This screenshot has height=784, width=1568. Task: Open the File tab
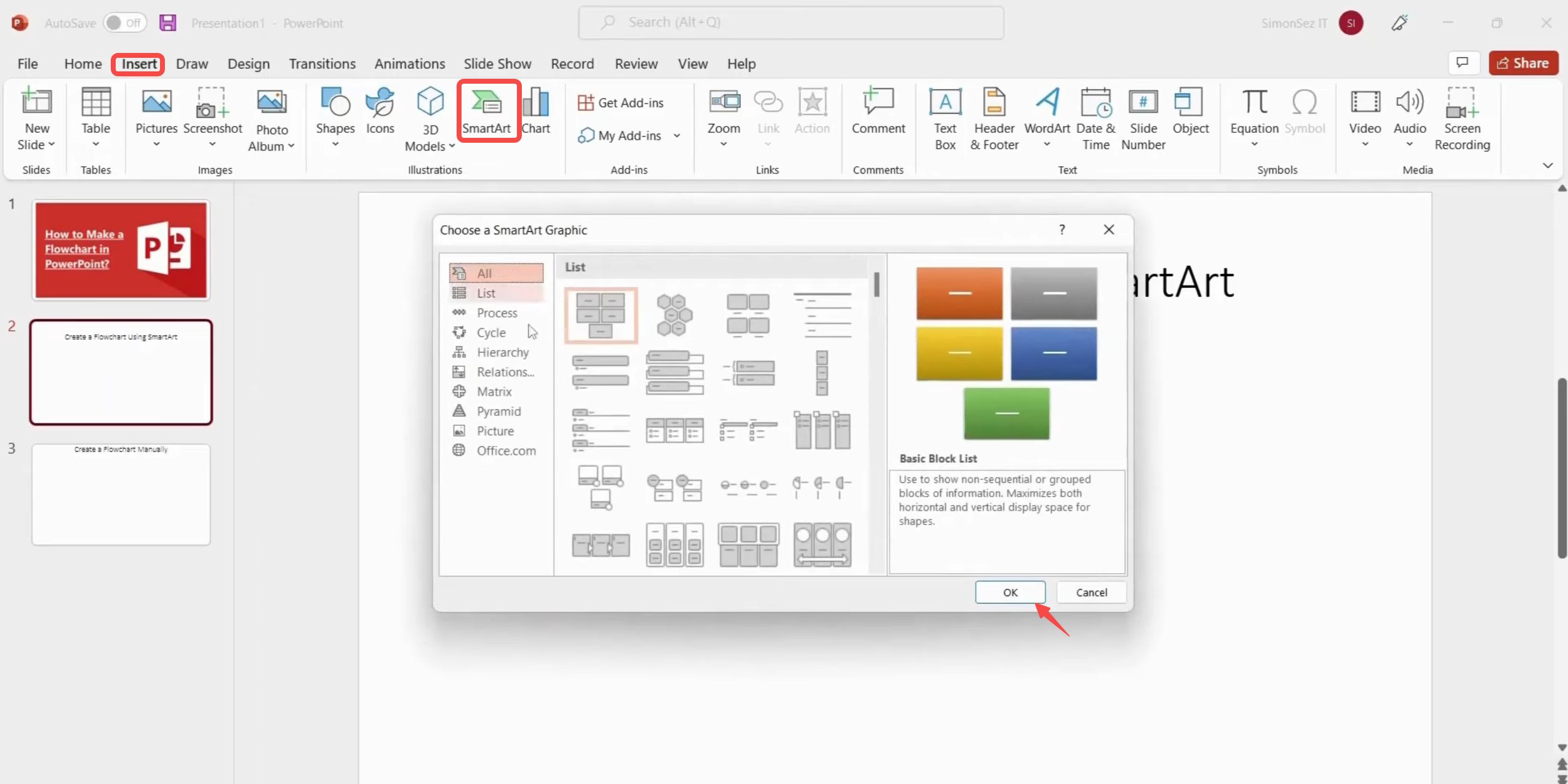pos(28,63)
